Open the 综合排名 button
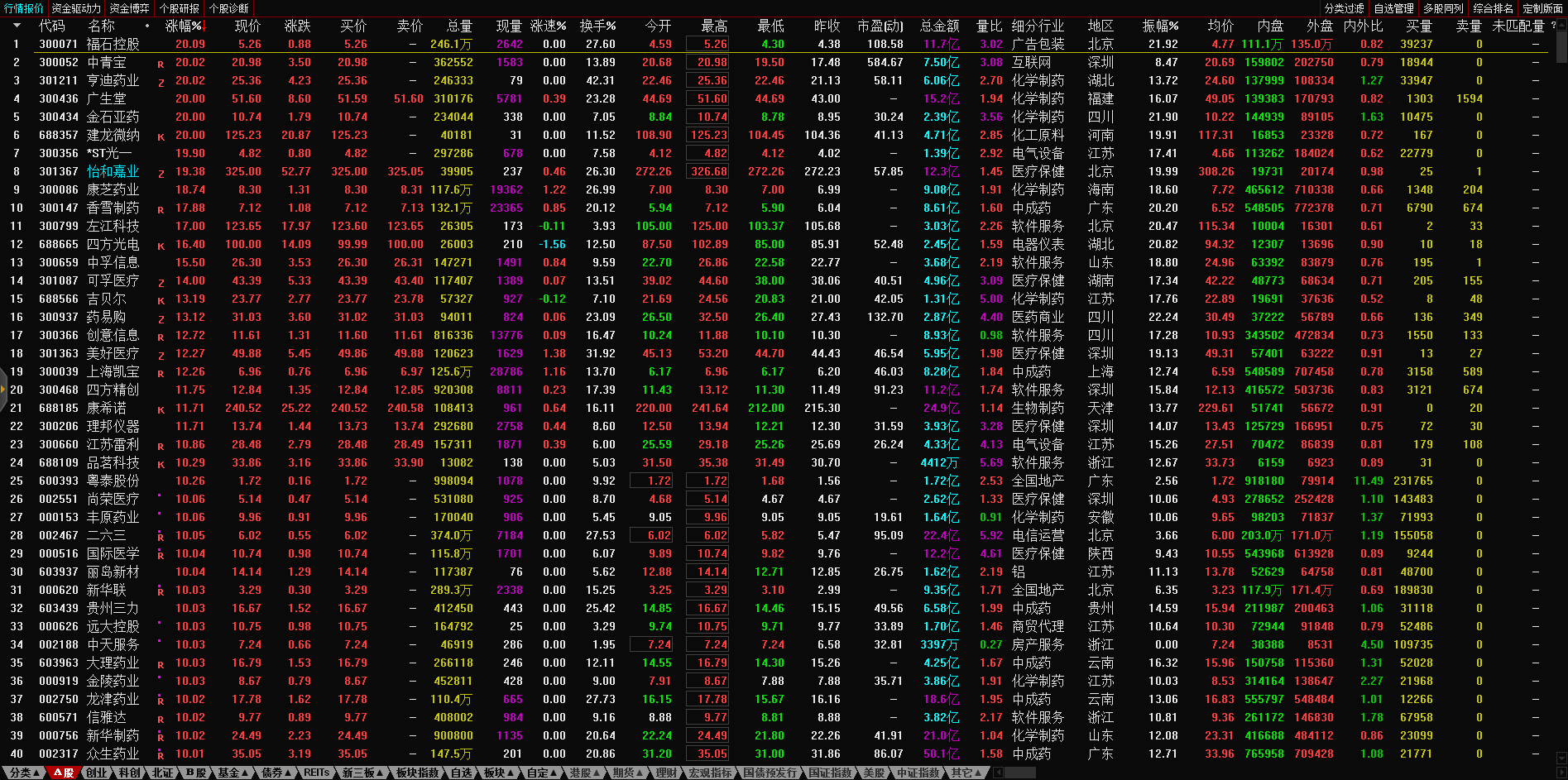Image resolution: width=1568 pixels, height=780 pixels. (x=1494, y=8)
